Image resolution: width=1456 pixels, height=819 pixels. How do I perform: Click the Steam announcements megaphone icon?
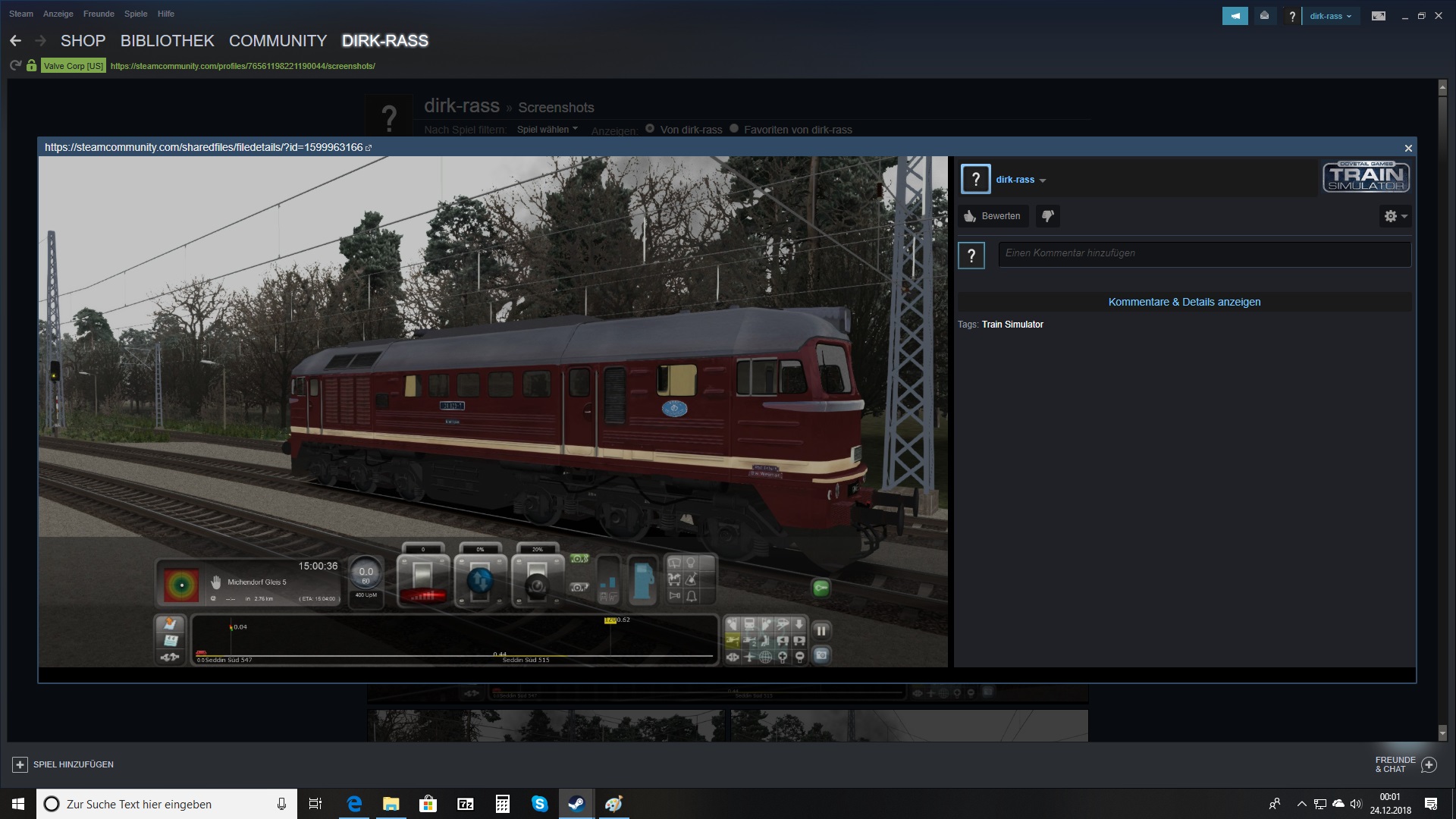(1235, 16)
